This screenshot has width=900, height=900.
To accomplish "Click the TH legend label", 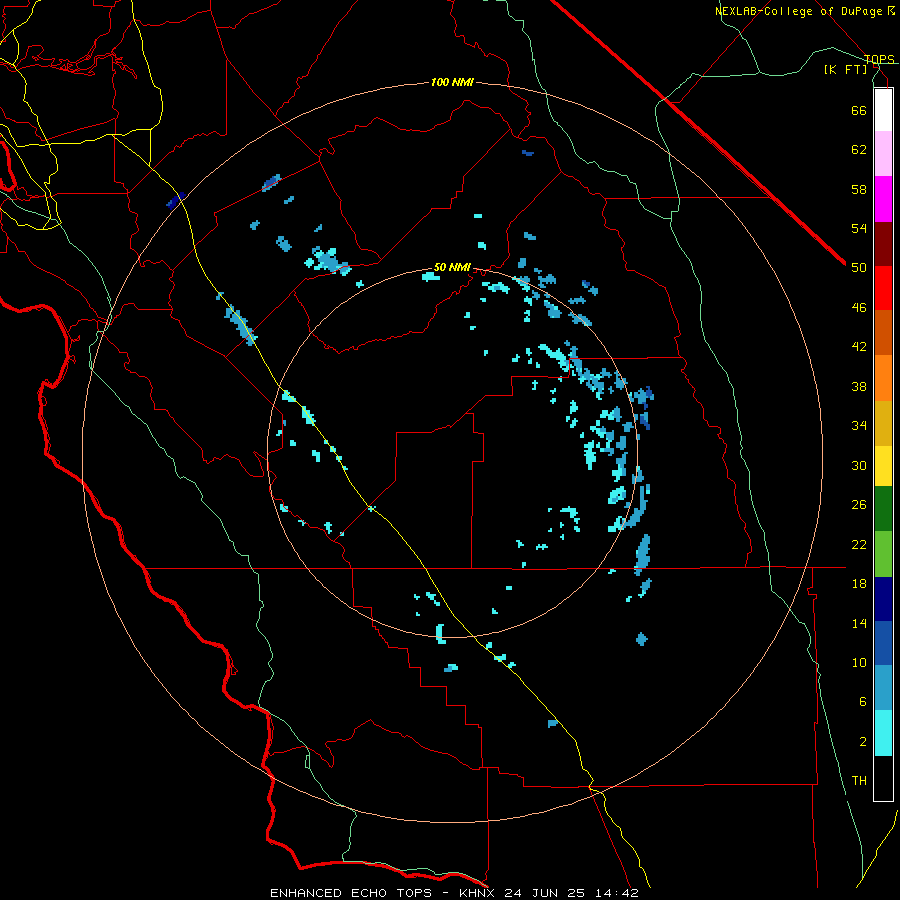I will [859, 781].
